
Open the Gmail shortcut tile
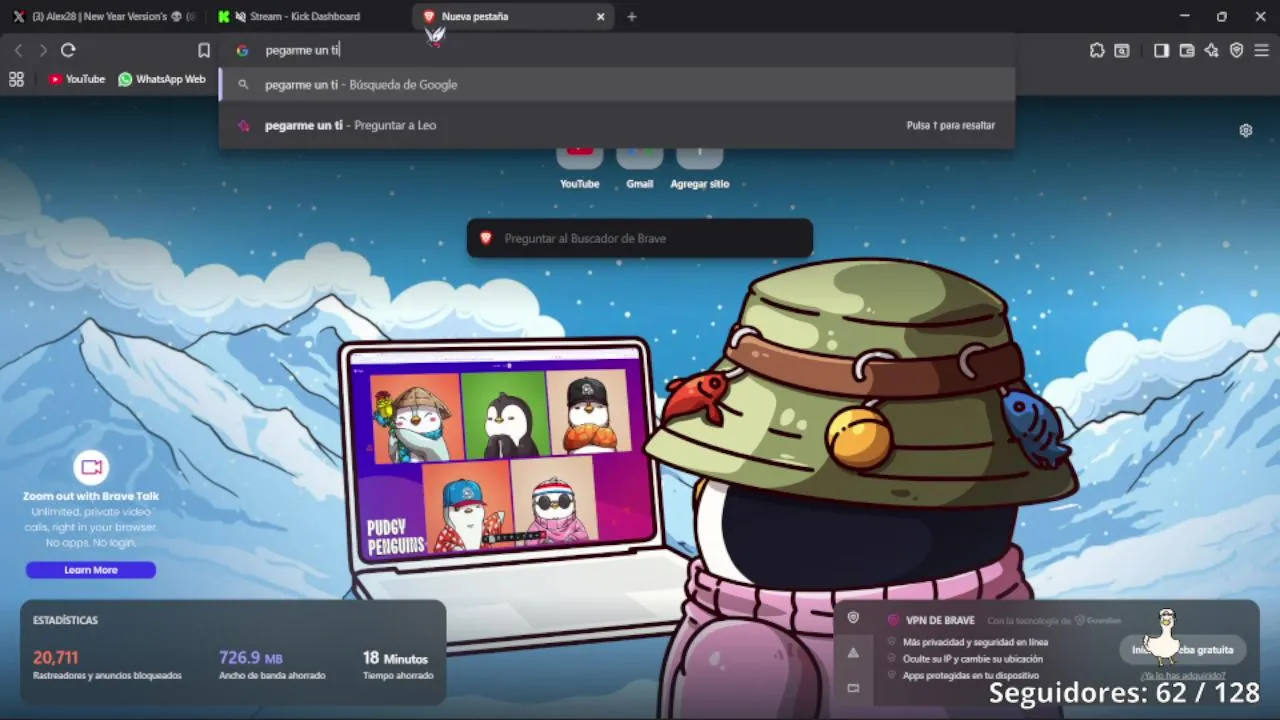click(x=640, y=167)
